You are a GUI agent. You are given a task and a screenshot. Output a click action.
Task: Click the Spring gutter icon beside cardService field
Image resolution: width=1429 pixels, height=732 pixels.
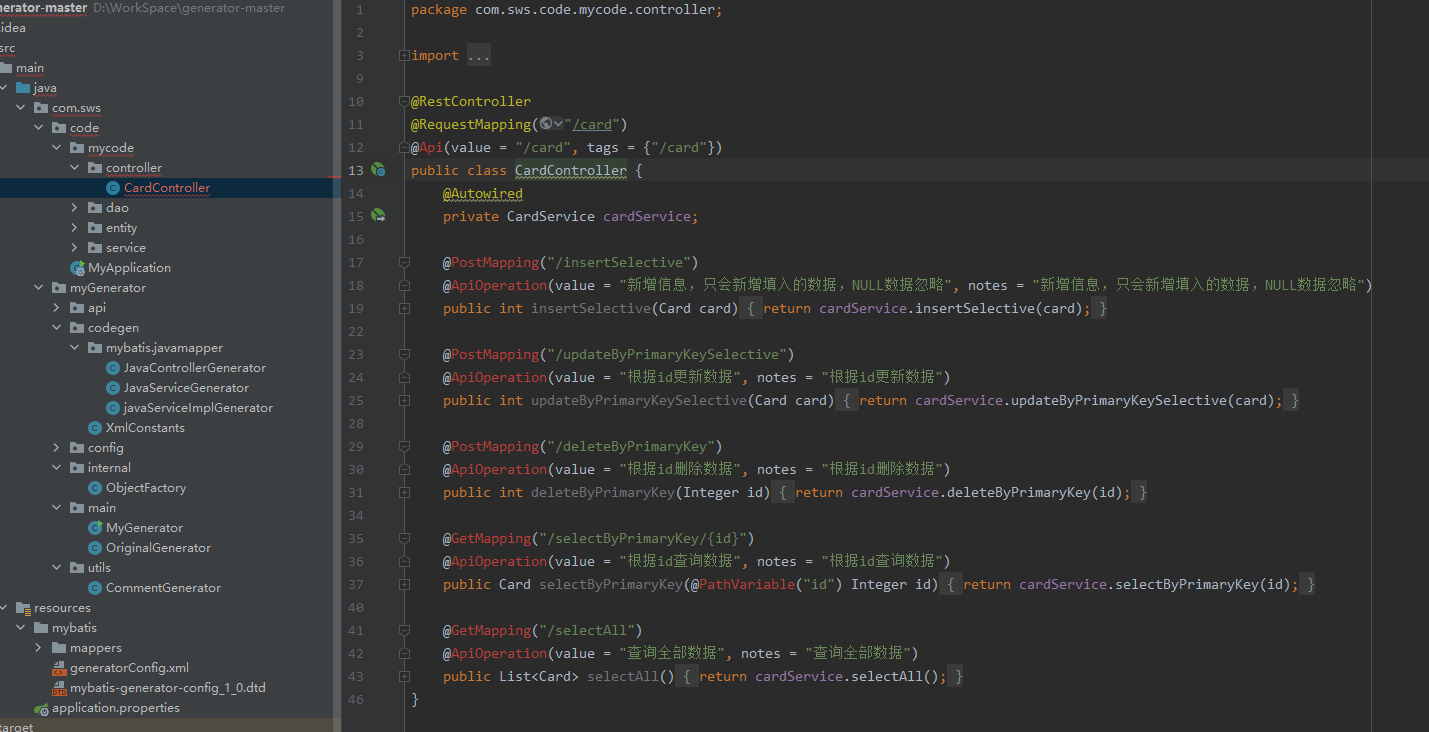[378, 215]
